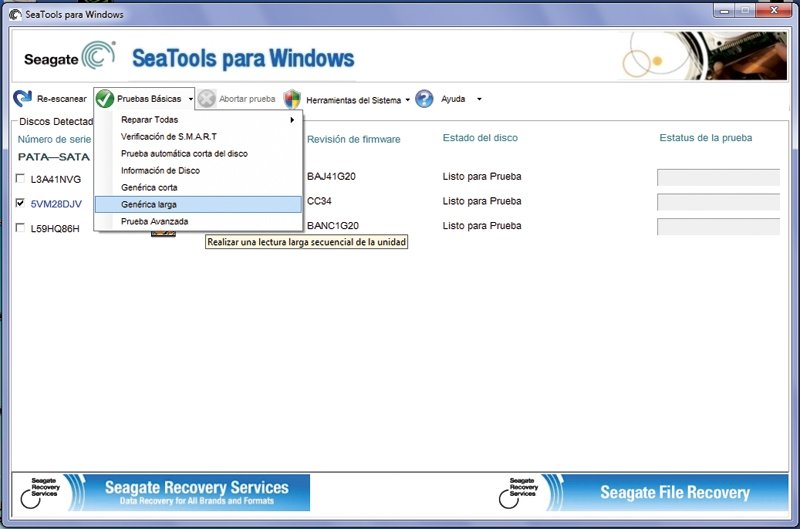800x529 pixels.
Task: Click the progress bar for firmware CC34 row
Action: (x=718, y=201)
